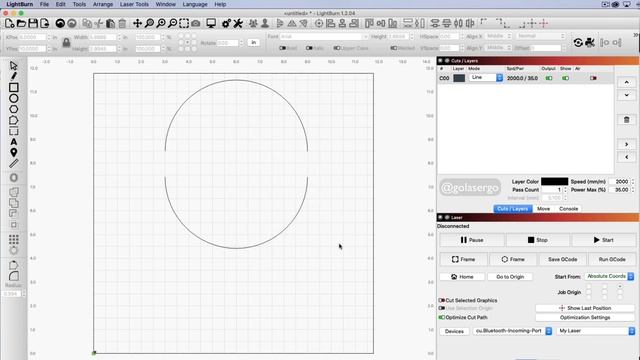This screenshot has height=360, width=640.
Task: Open the File menu
Action: (44, 4)
